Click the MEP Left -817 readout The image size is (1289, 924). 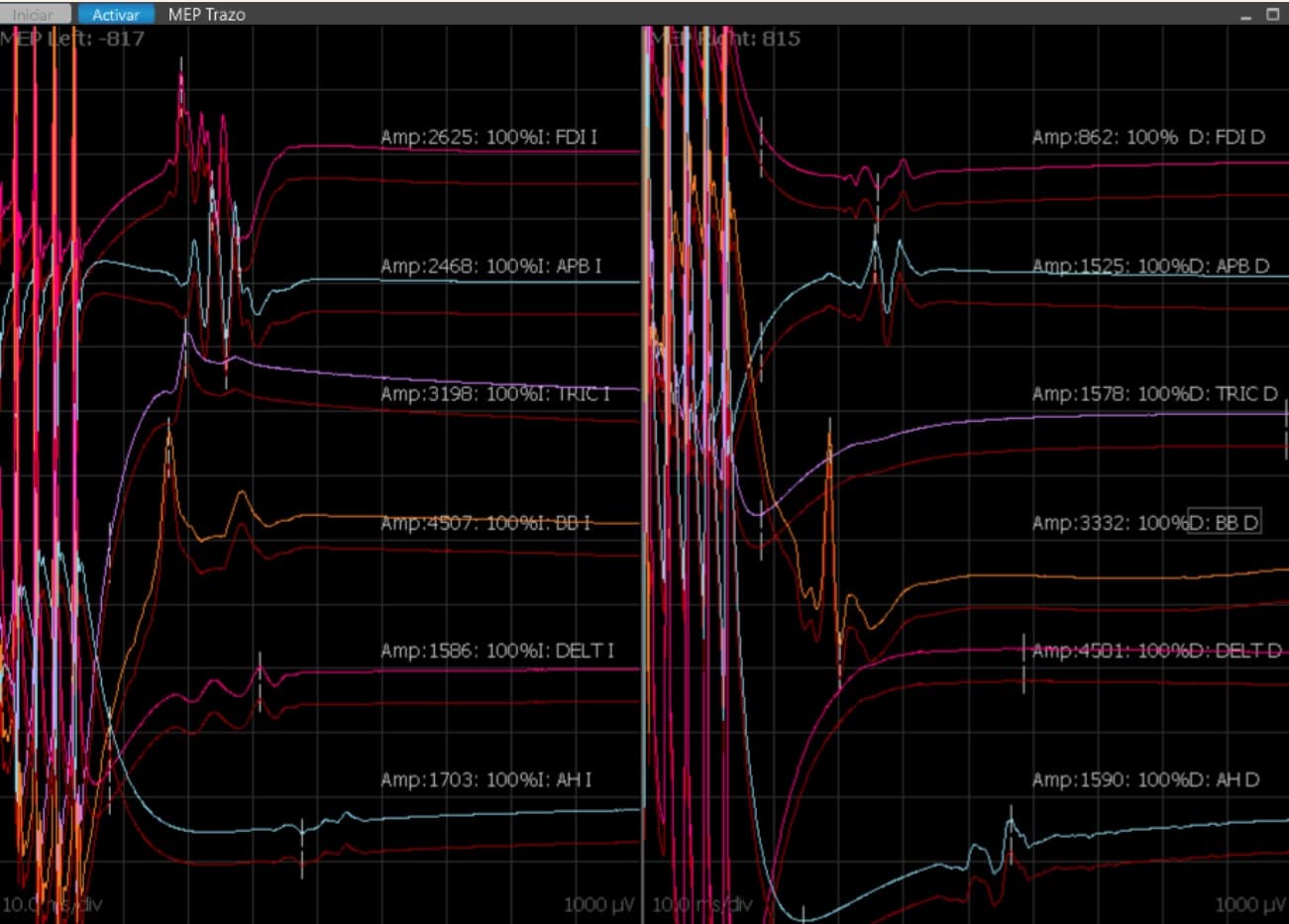(x=73, y=39)
